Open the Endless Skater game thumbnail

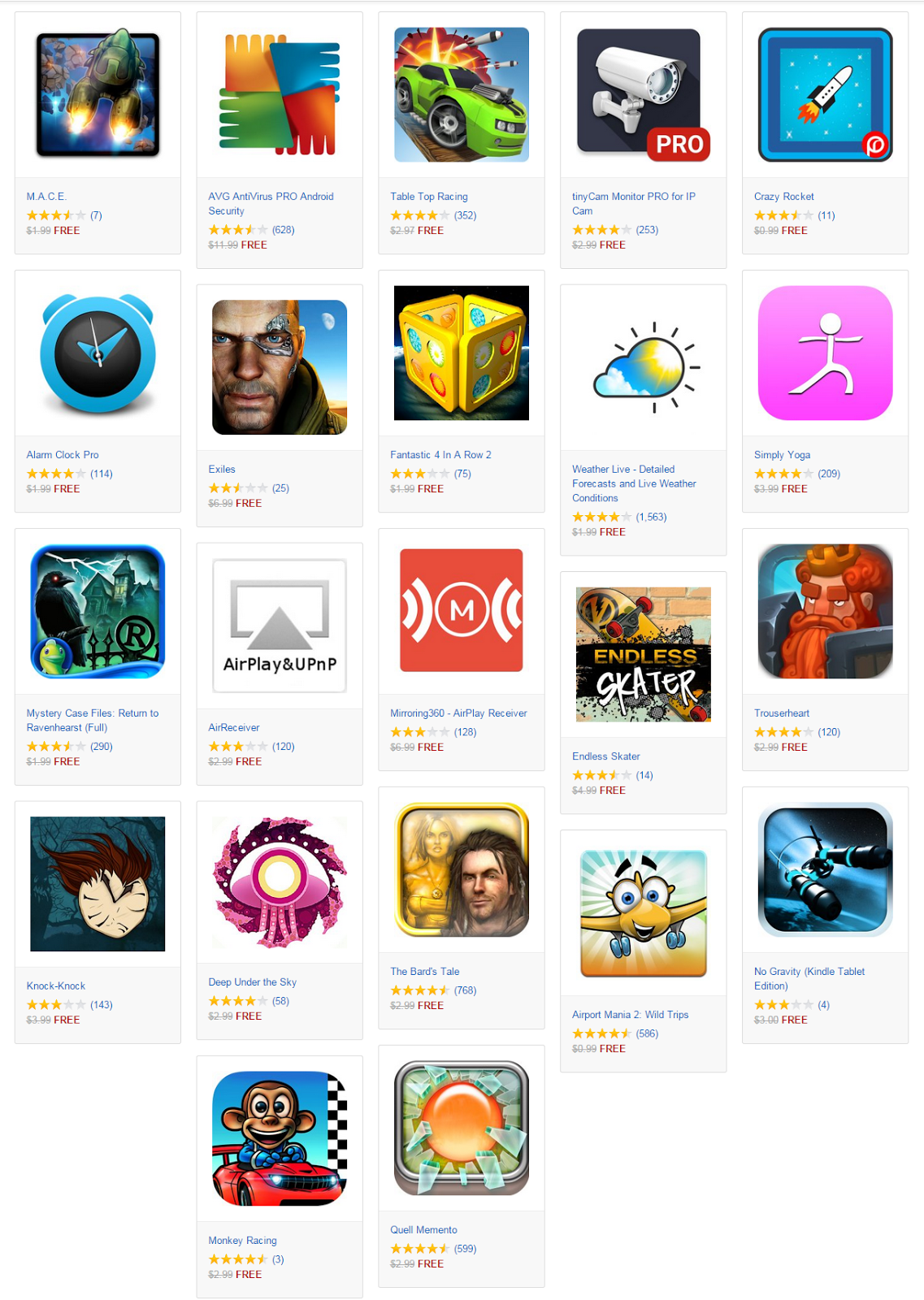click(644, 654)
